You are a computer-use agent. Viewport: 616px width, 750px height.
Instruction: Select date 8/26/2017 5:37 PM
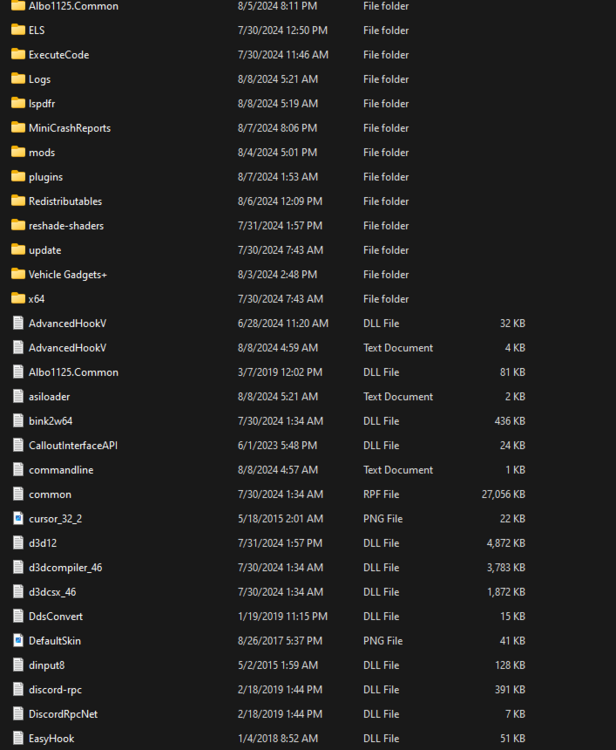280,640
